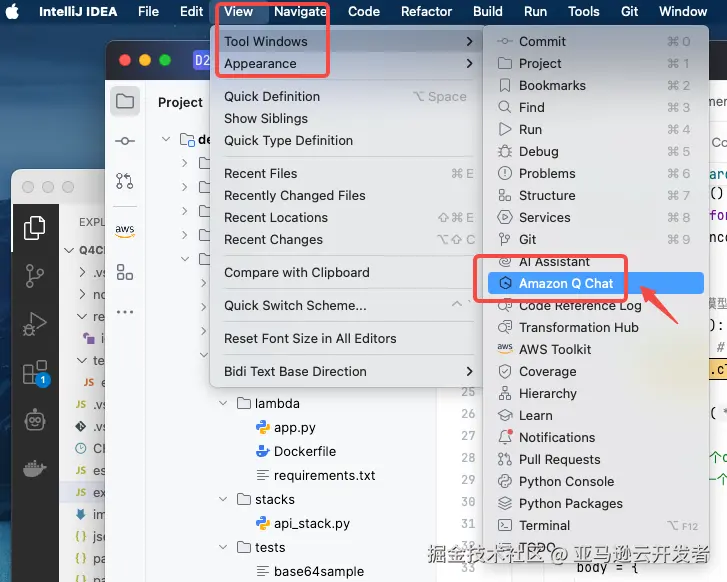Click the Structure icon in IntelliJ sidebar
727x582 pixels.
[x=125, y=272]
